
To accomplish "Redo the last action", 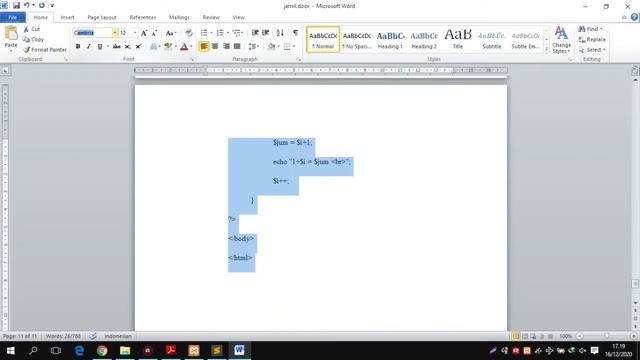I will pos(42,5).
